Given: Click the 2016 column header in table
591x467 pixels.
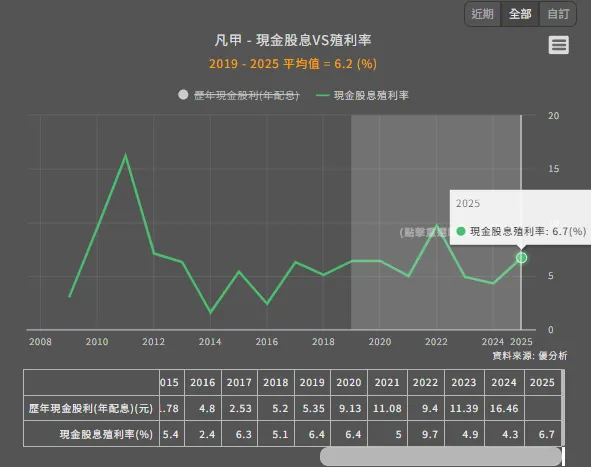Looking at the screenshot, I should coord(202,383).
